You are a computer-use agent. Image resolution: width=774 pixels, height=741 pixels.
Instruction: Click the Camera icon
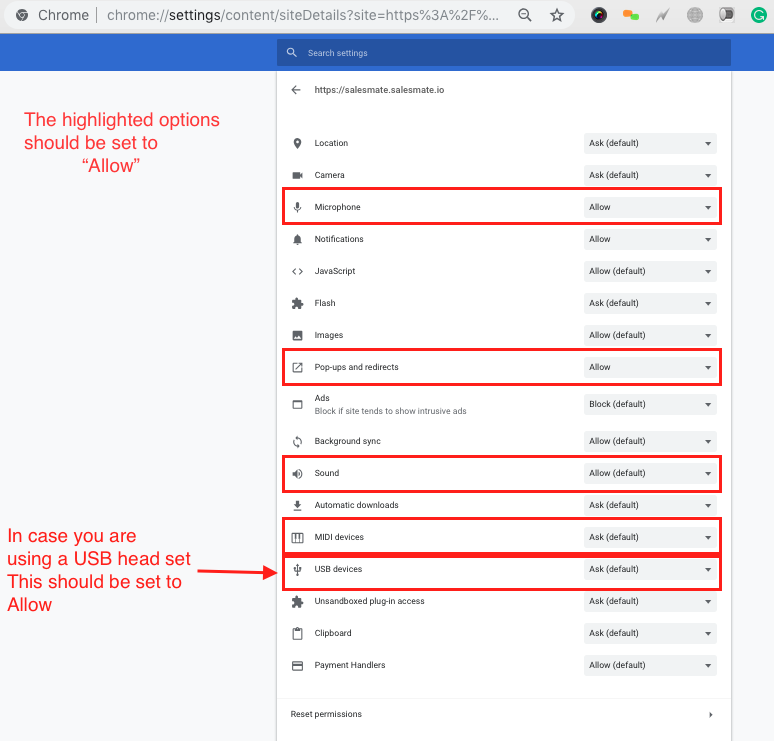click(x=297, y=175)
